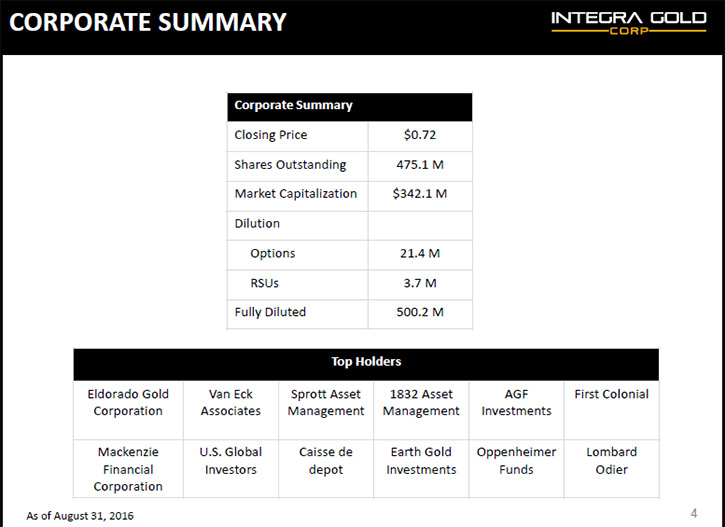This screenshot has height=527, width=725.
Task: Click the Fully Diluted label
Action: [270, 312]
